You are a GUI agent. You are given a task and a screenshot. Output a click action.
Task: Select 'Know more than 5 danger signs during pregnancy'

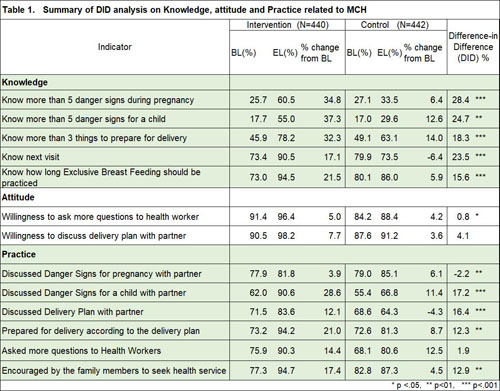98,100
